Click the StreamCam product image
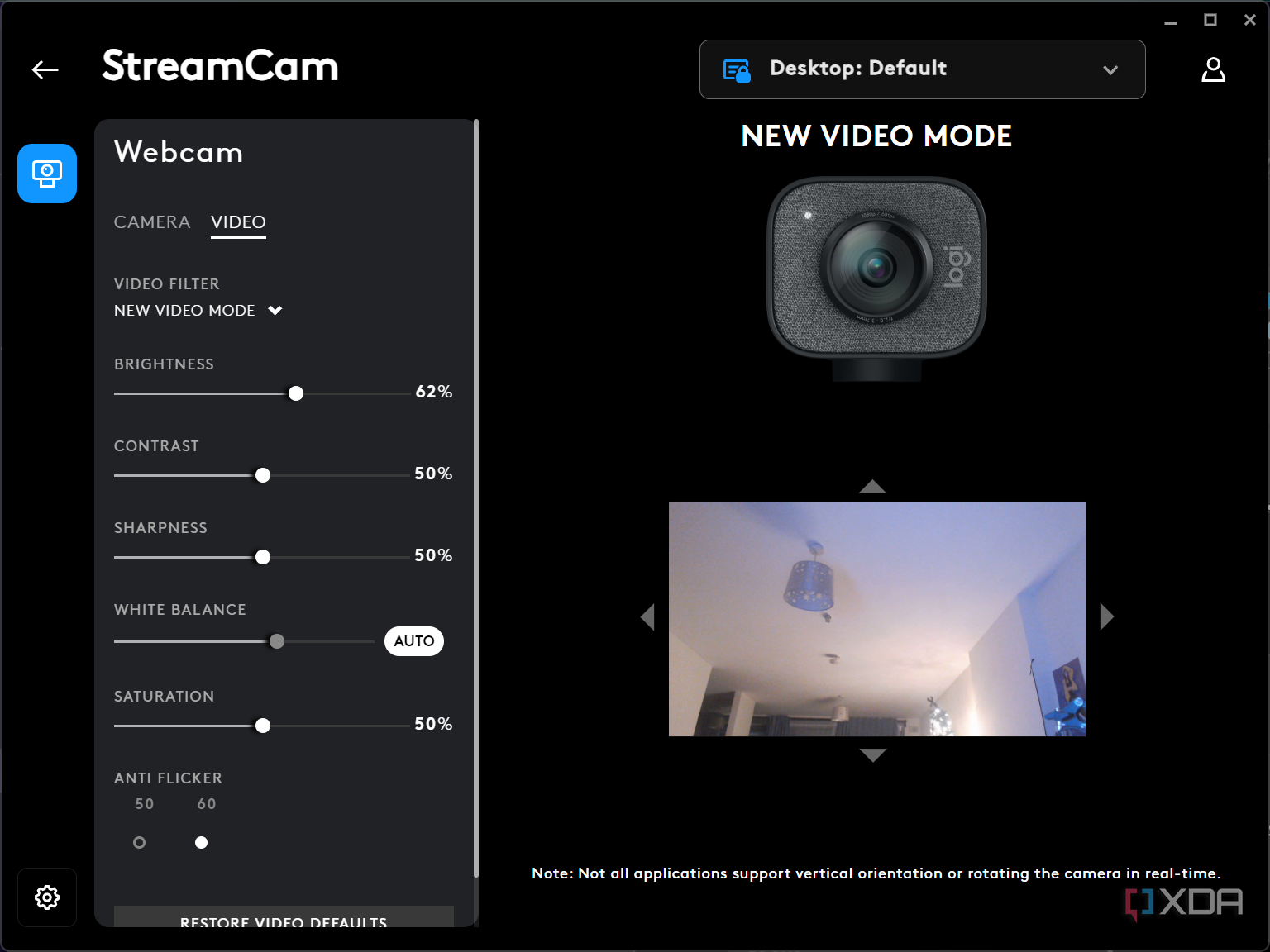 pyautogui.click(x=877, y=279)
